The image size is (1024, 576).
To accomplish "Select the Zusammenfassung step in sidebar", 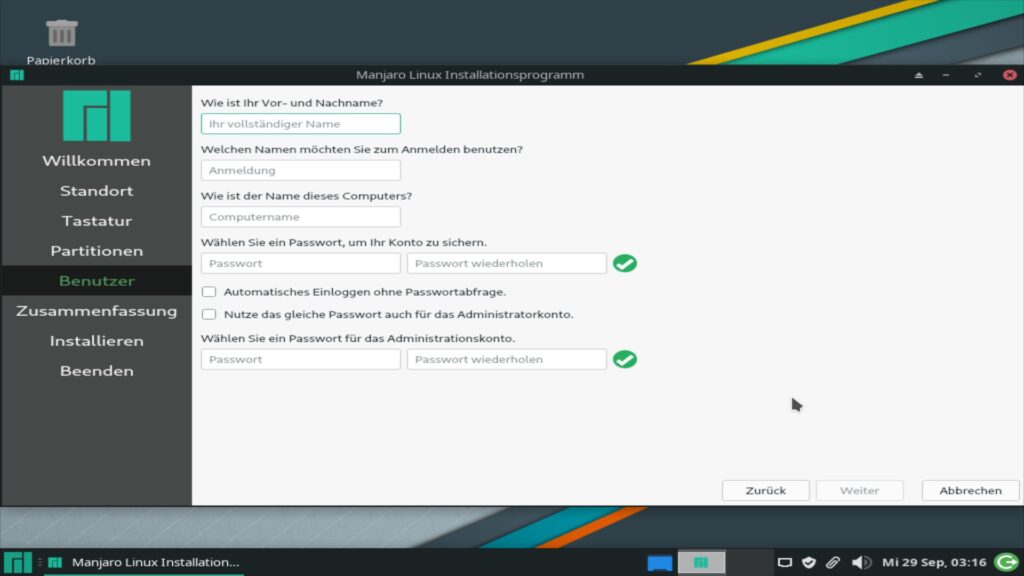I will tap(97, 311).
